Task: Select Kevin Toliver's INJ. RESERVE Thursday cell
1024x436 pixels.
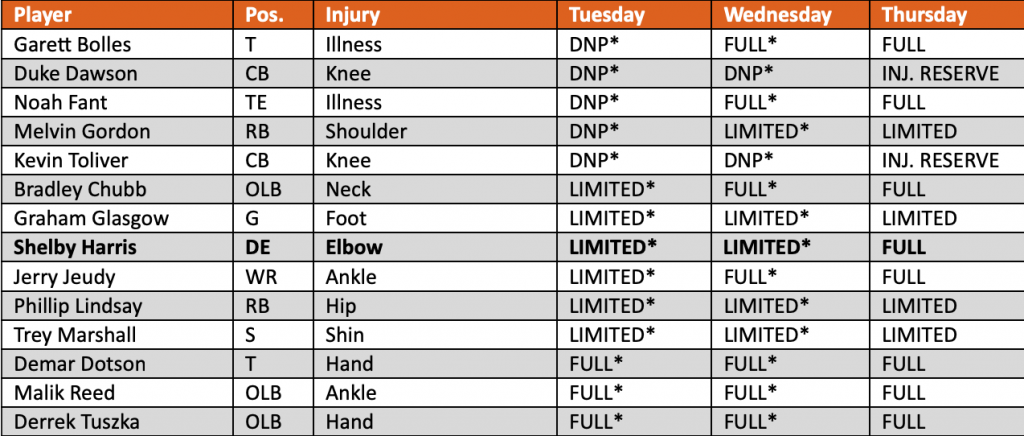Action: coord(940,160)
